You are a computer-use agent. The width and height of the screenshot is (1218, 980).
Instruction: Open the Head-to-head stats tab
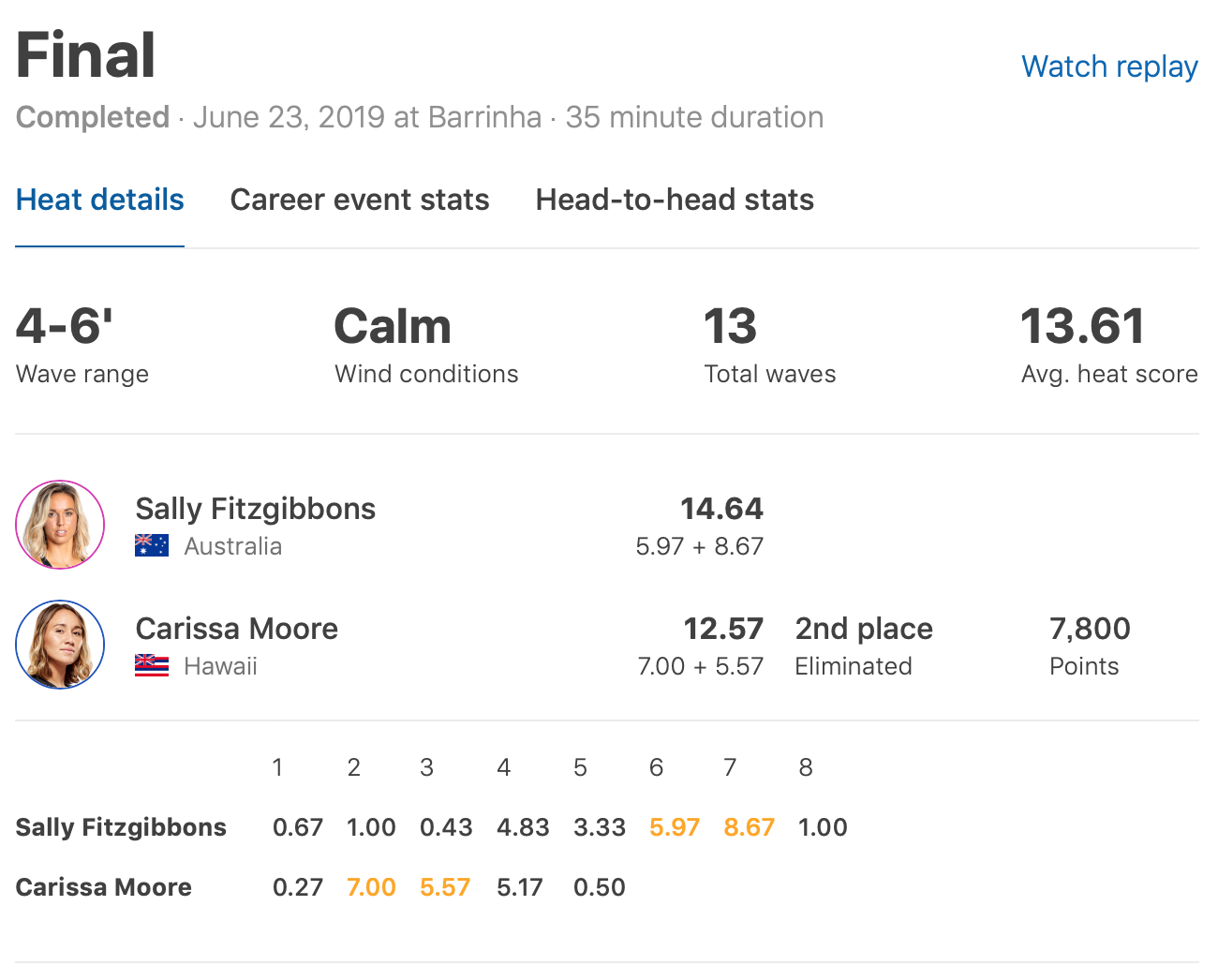675,200
